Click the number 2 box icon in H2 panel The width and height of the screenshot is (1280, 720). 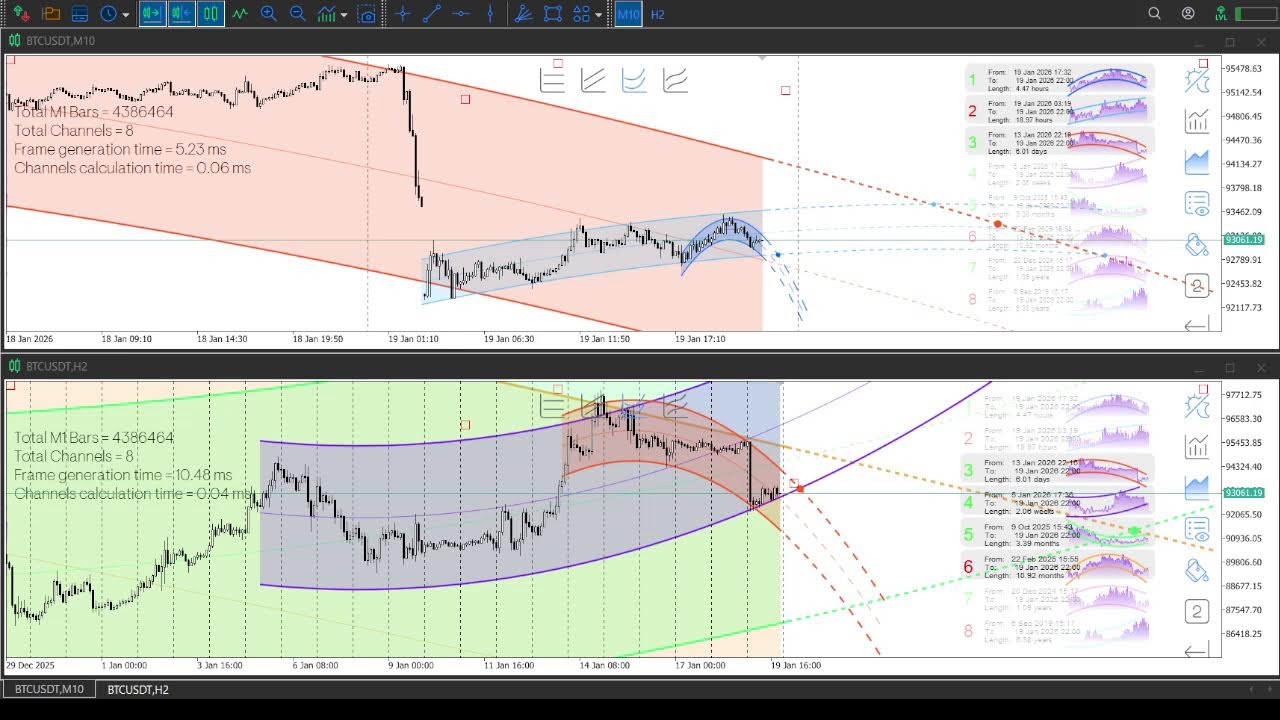1197,611
